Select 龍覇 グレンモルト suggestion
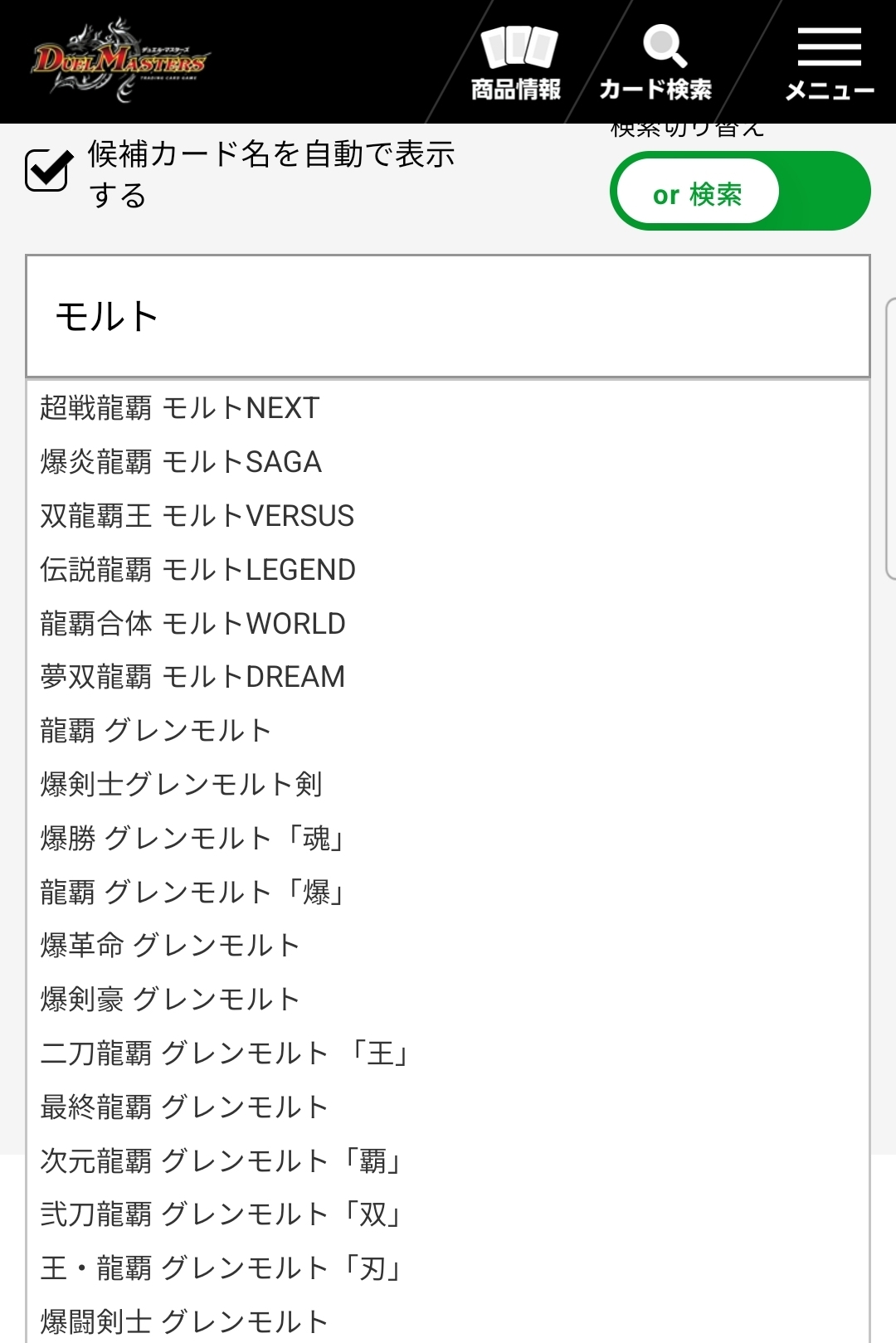896x1343 pixels. [x=156, y=731]
